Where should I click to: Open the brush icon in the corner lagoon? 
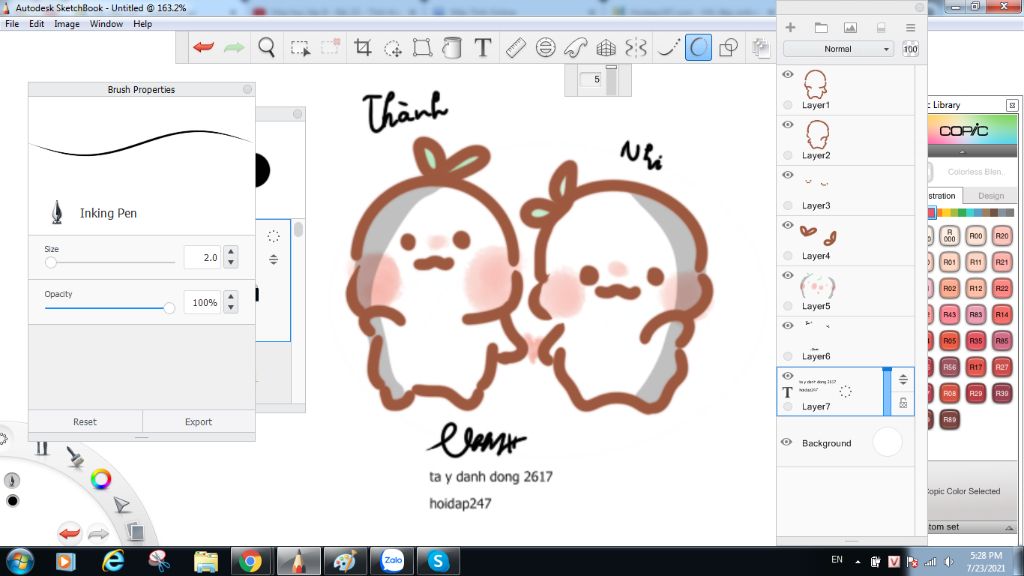tap(75, 456)
